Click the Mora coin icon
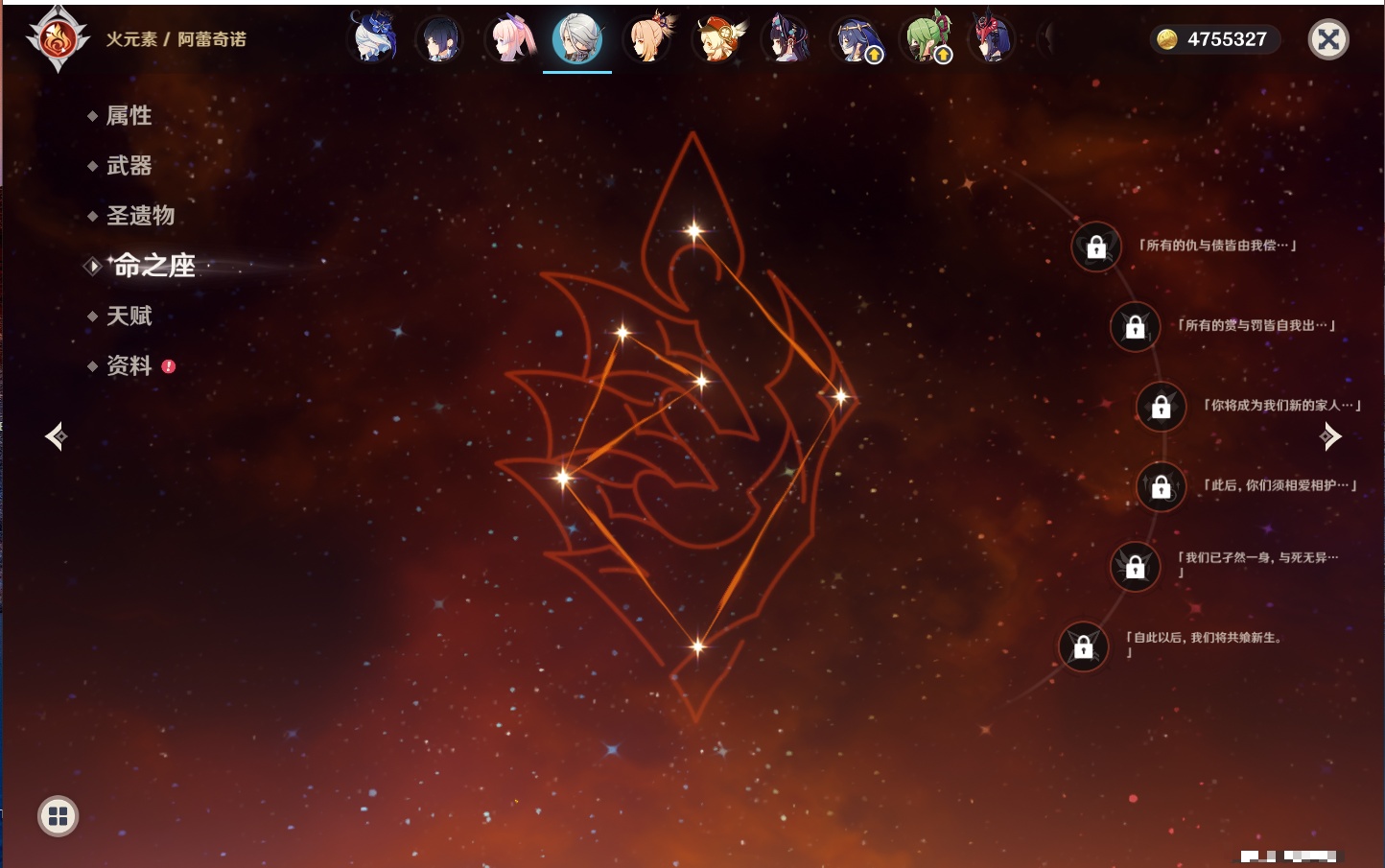 pos(1166,39)
